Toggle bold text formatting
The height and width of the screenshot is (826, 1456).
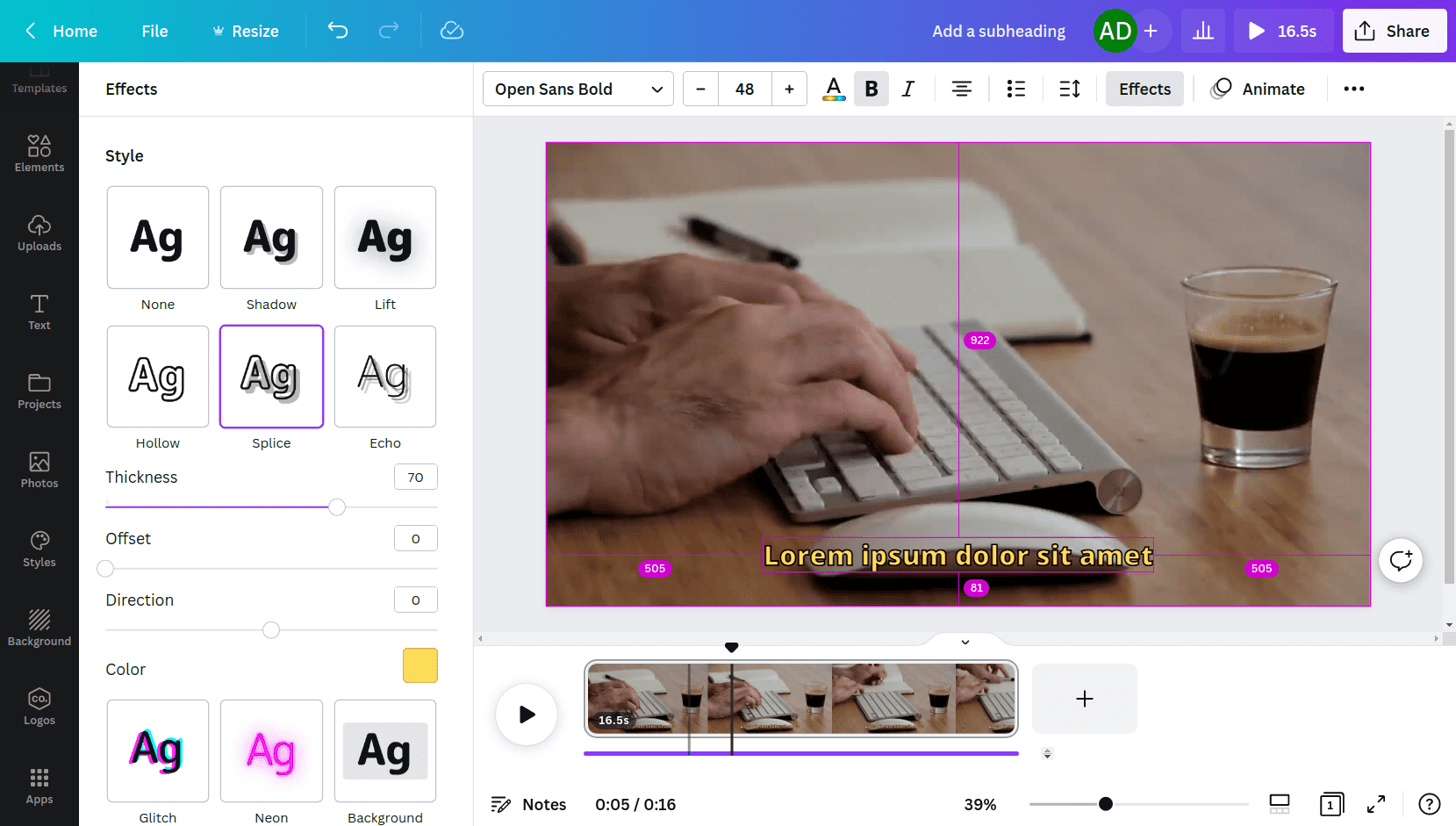[871, 89]
